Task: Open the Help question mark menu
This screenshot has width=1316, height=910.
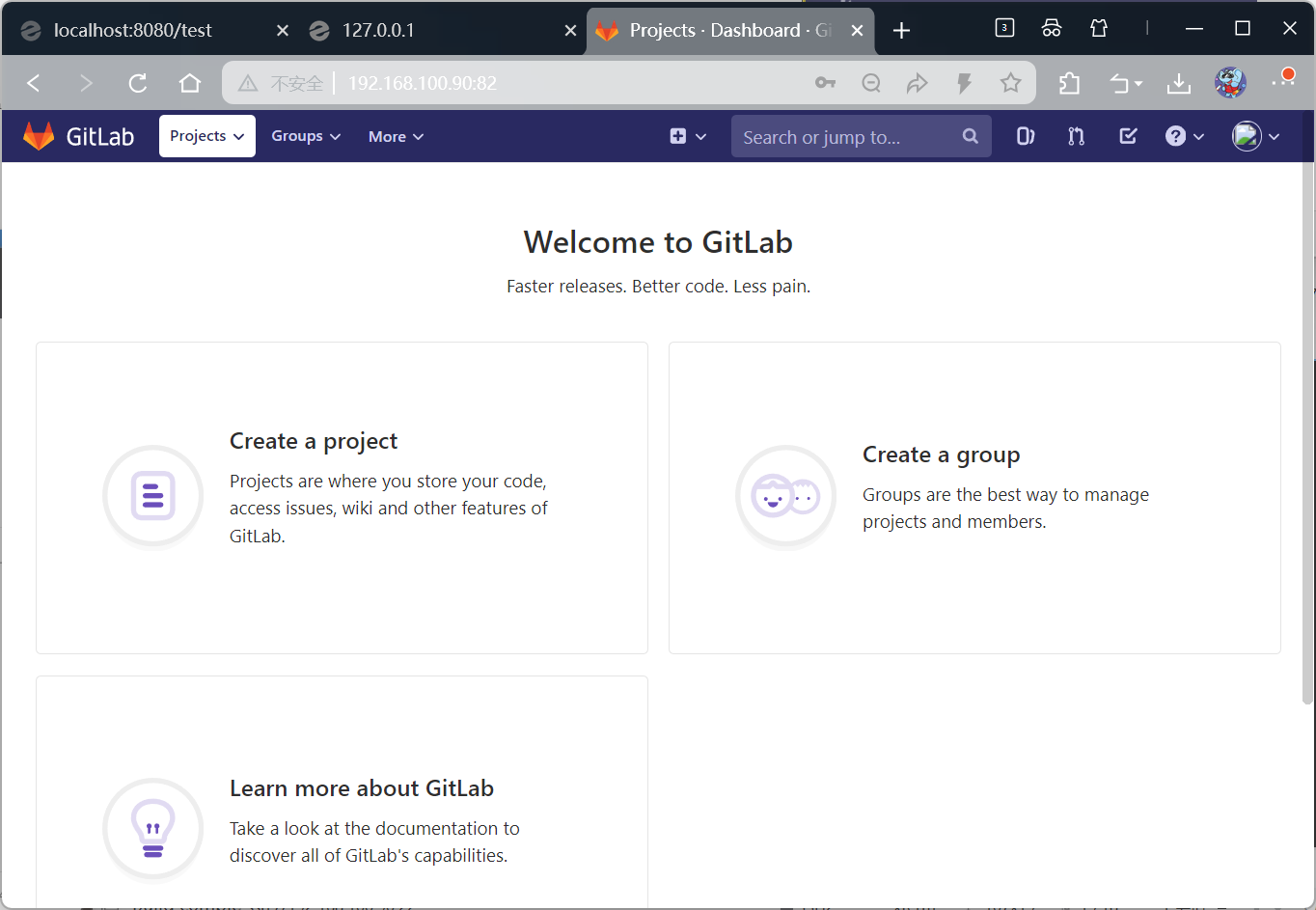Action: pyautogui.click(x=1175, y=136)
